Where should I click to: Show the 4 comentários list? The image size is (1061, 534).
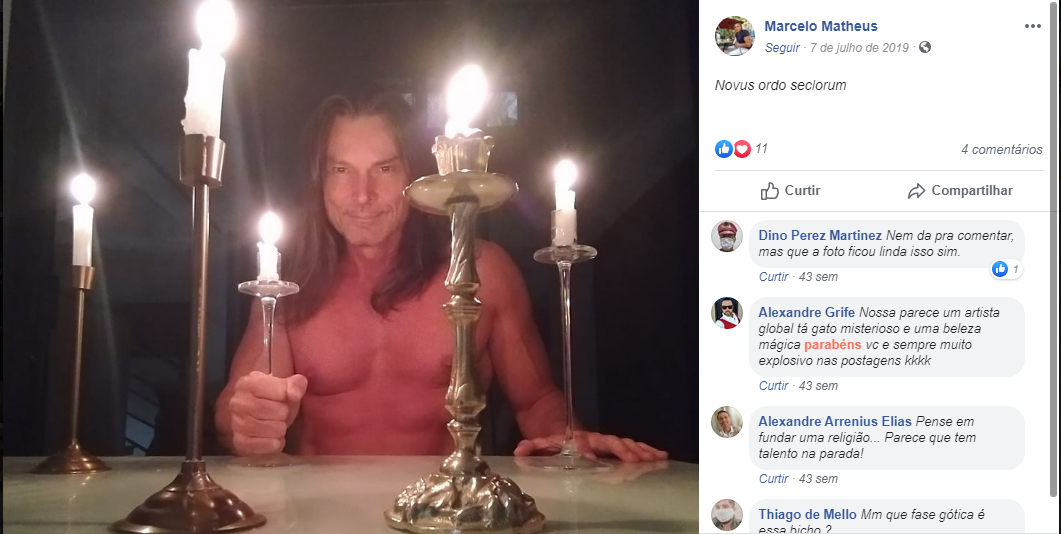(x=1001, y=150)
